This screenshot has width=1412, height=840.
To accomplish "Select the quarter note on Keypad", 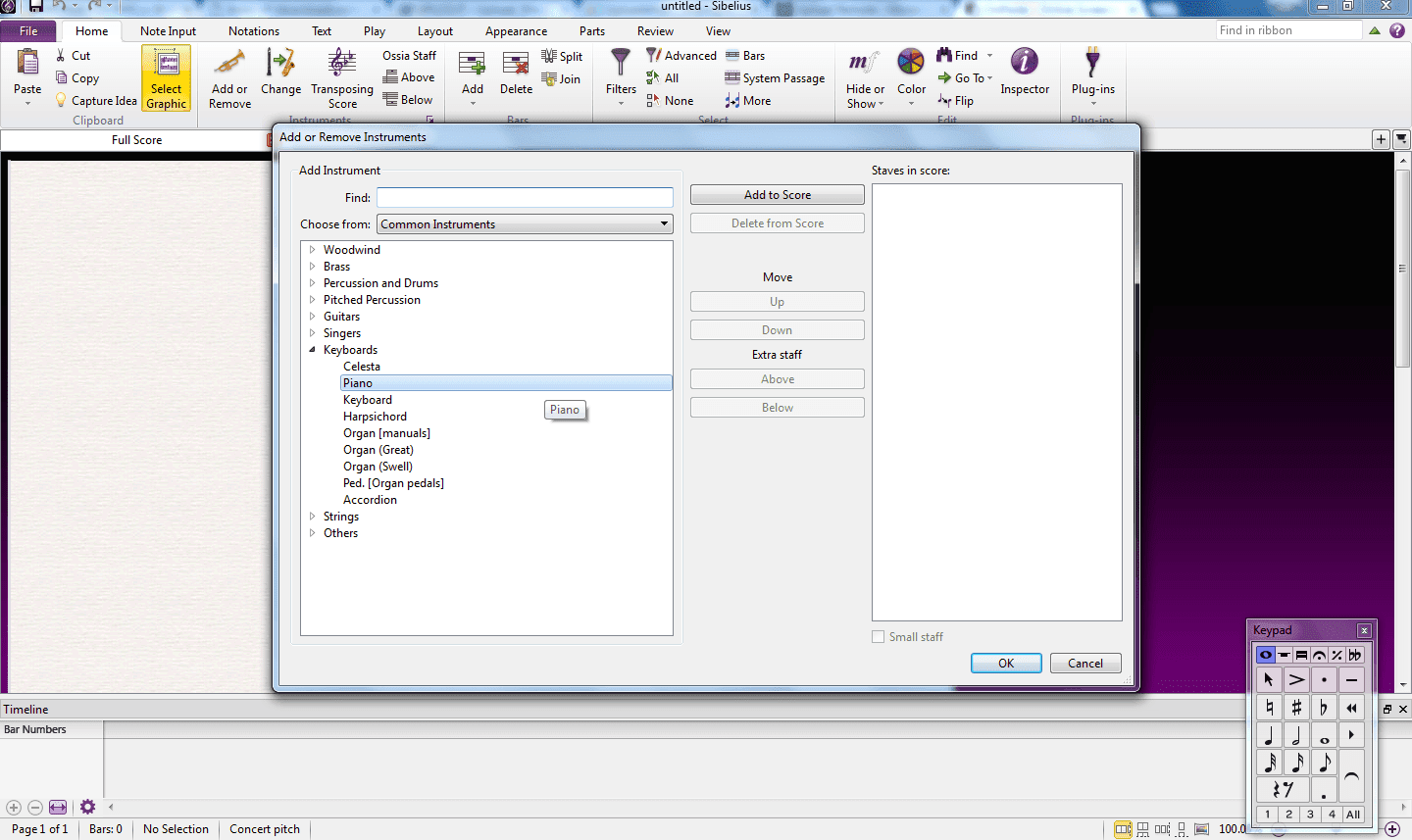I will click(1269, 735).
